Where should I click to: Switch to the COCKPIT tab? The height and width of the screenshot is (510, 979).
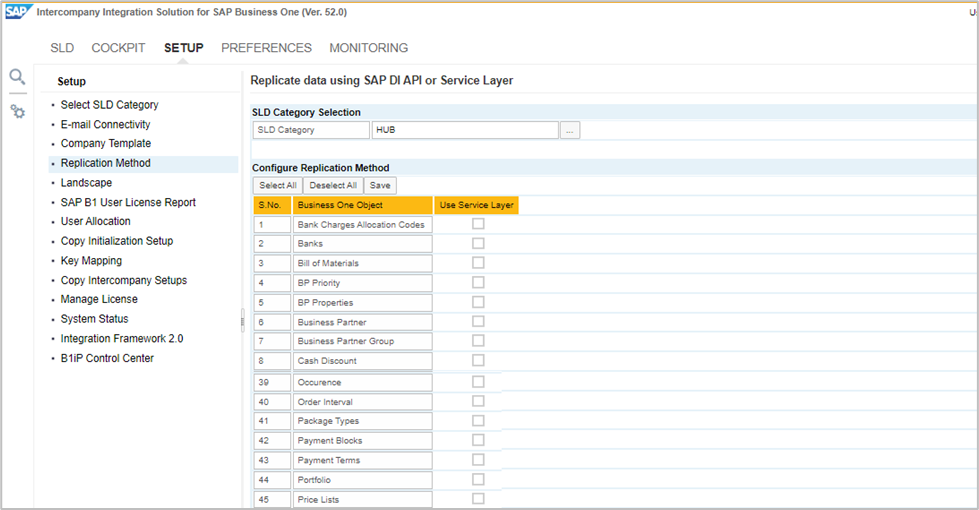[118, 48]
